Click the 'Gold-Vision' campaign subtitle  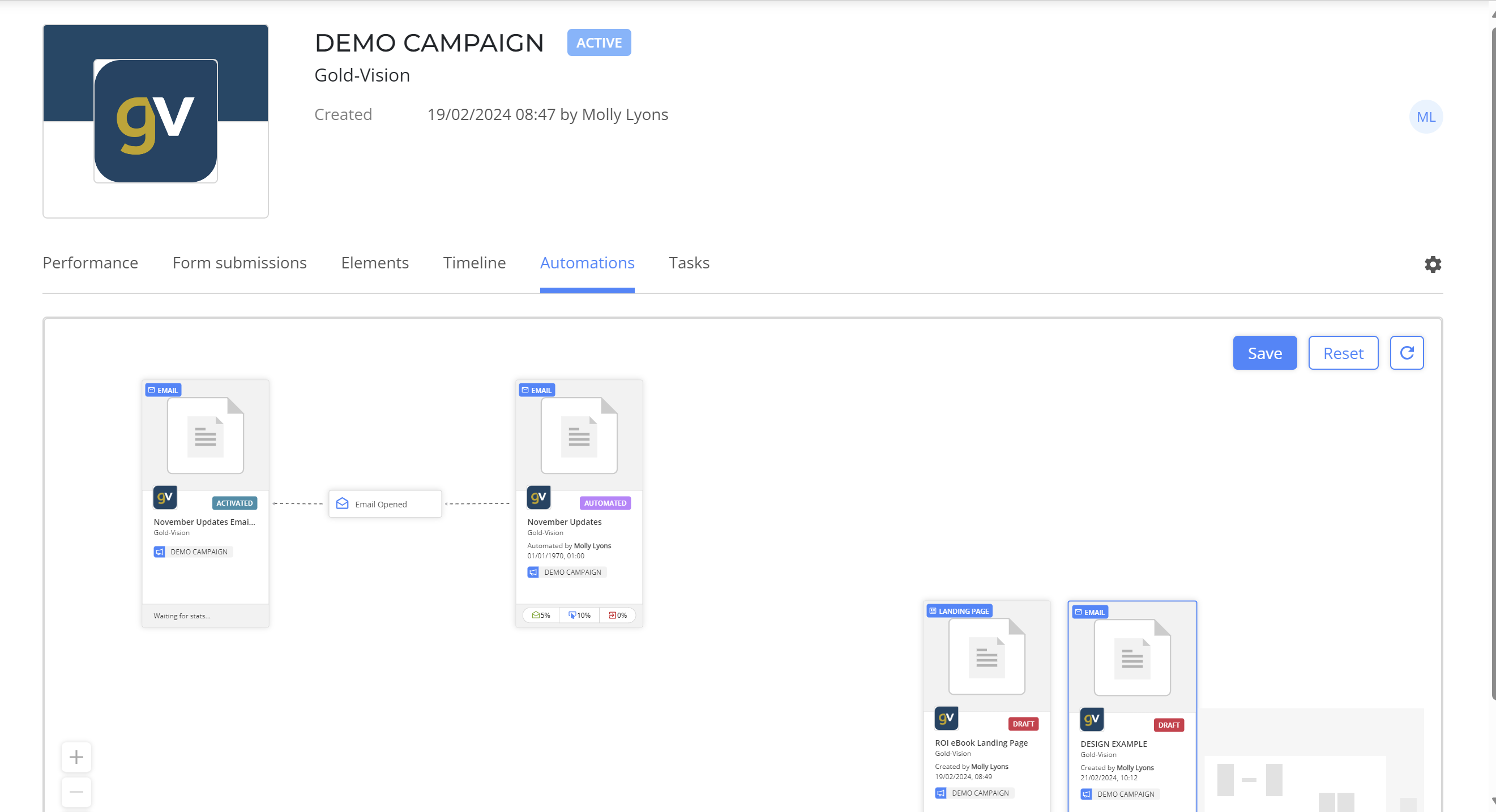pyautogui.click(x=362, y=75)
